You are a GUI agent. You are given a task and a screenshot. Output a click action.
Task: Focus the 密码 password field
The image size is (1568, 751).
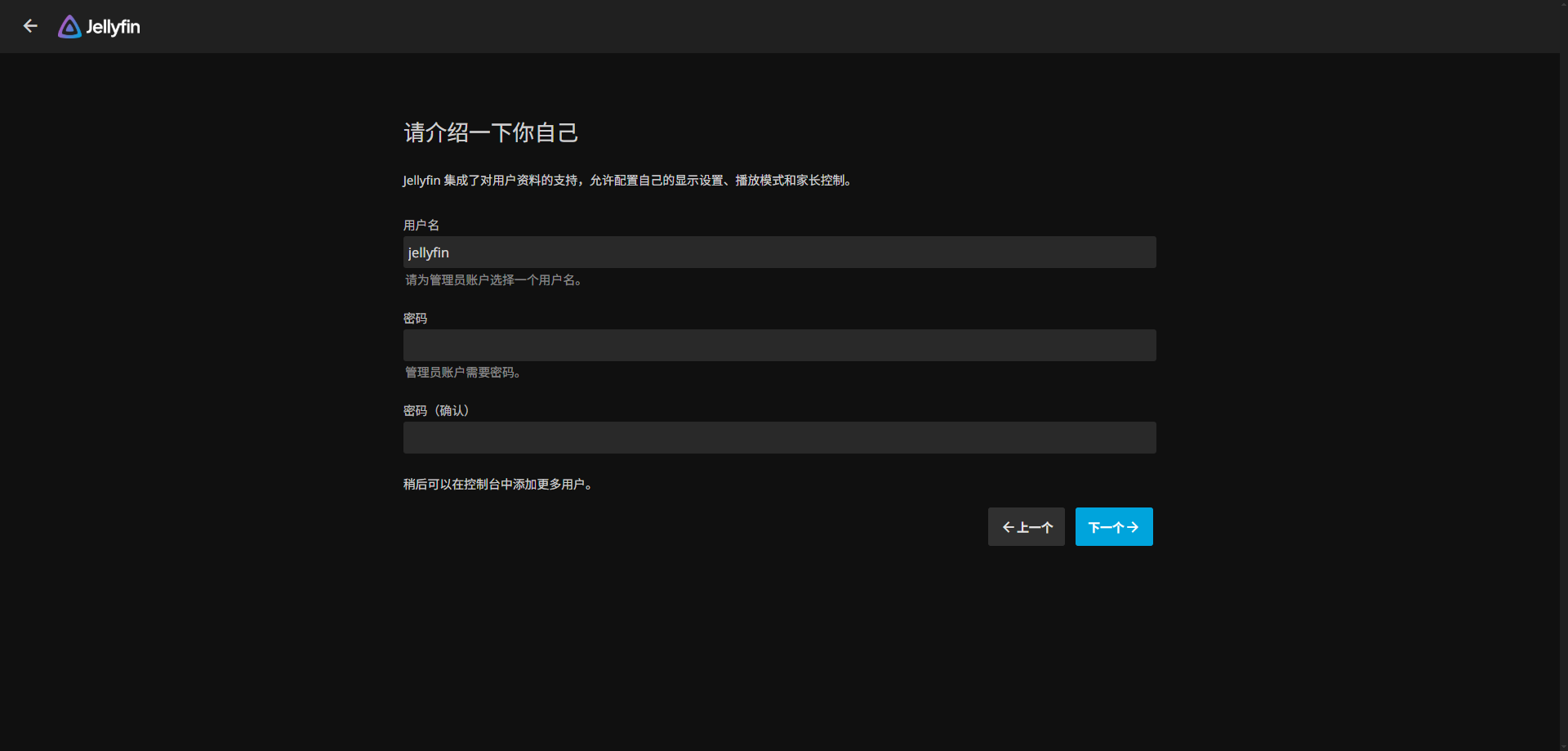coord(779,346)
